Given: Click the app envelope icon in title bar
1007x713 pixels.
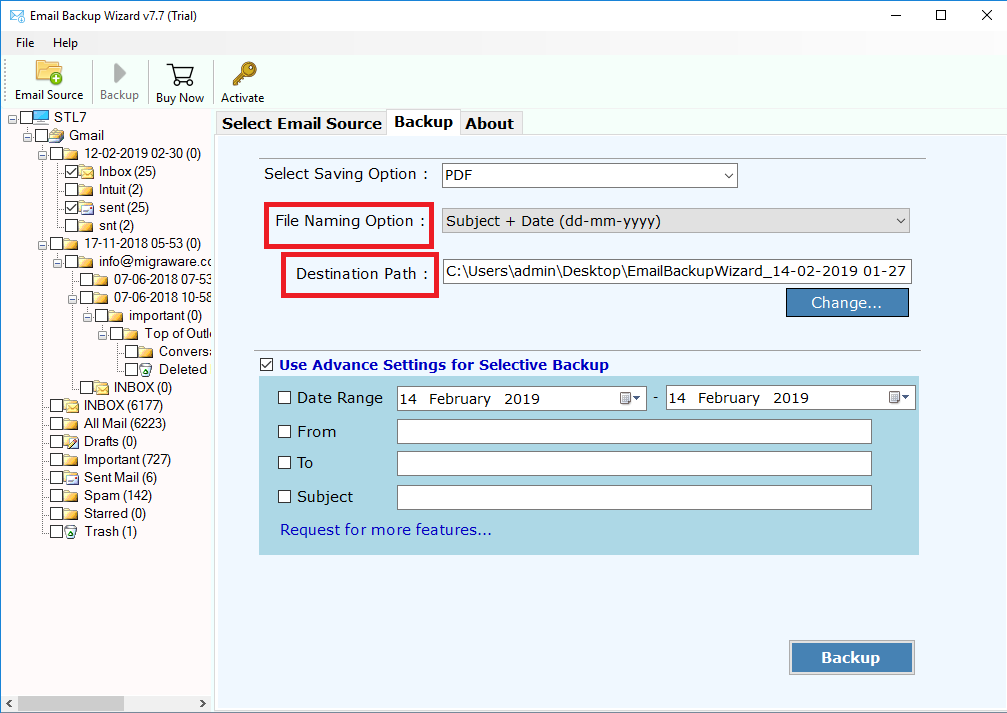Looking at the screenshot, I should [17, 15].
